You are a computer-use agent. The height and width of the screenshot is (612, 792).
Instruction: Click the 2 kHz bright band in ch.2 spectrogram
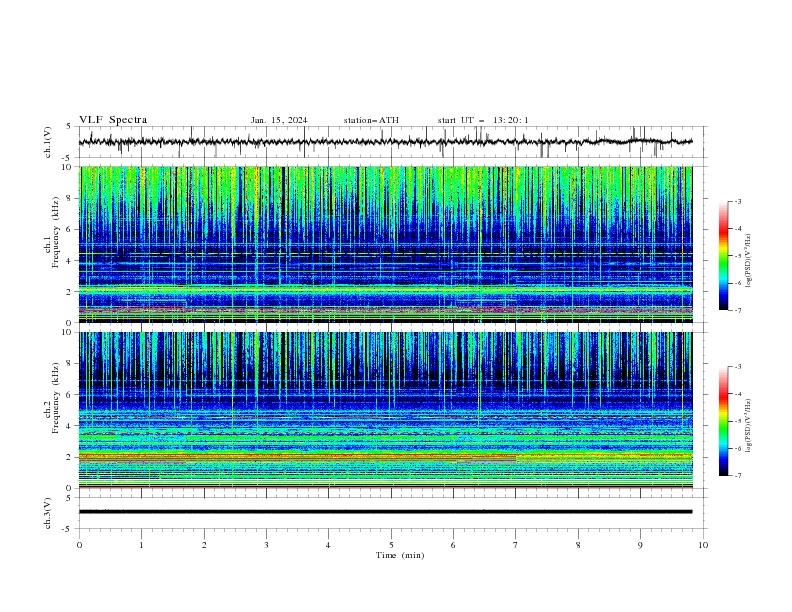(386, 457)
